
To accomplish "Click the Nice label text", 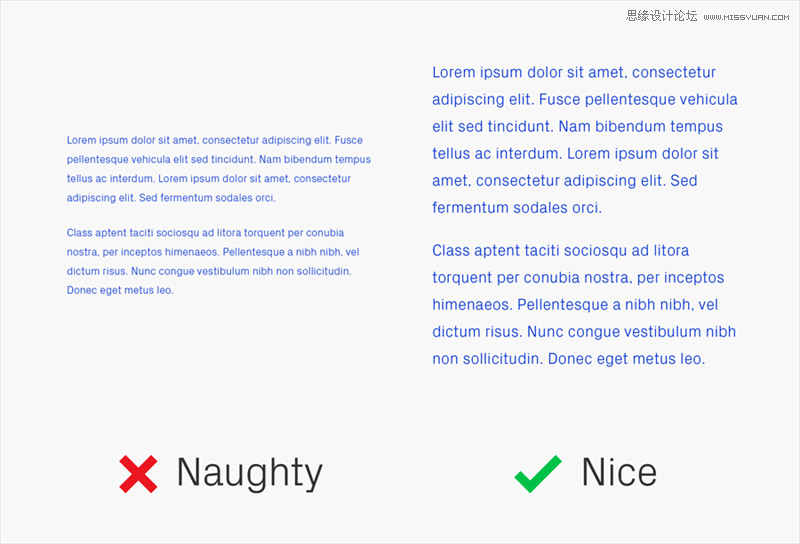I will [x=619, y=473].
